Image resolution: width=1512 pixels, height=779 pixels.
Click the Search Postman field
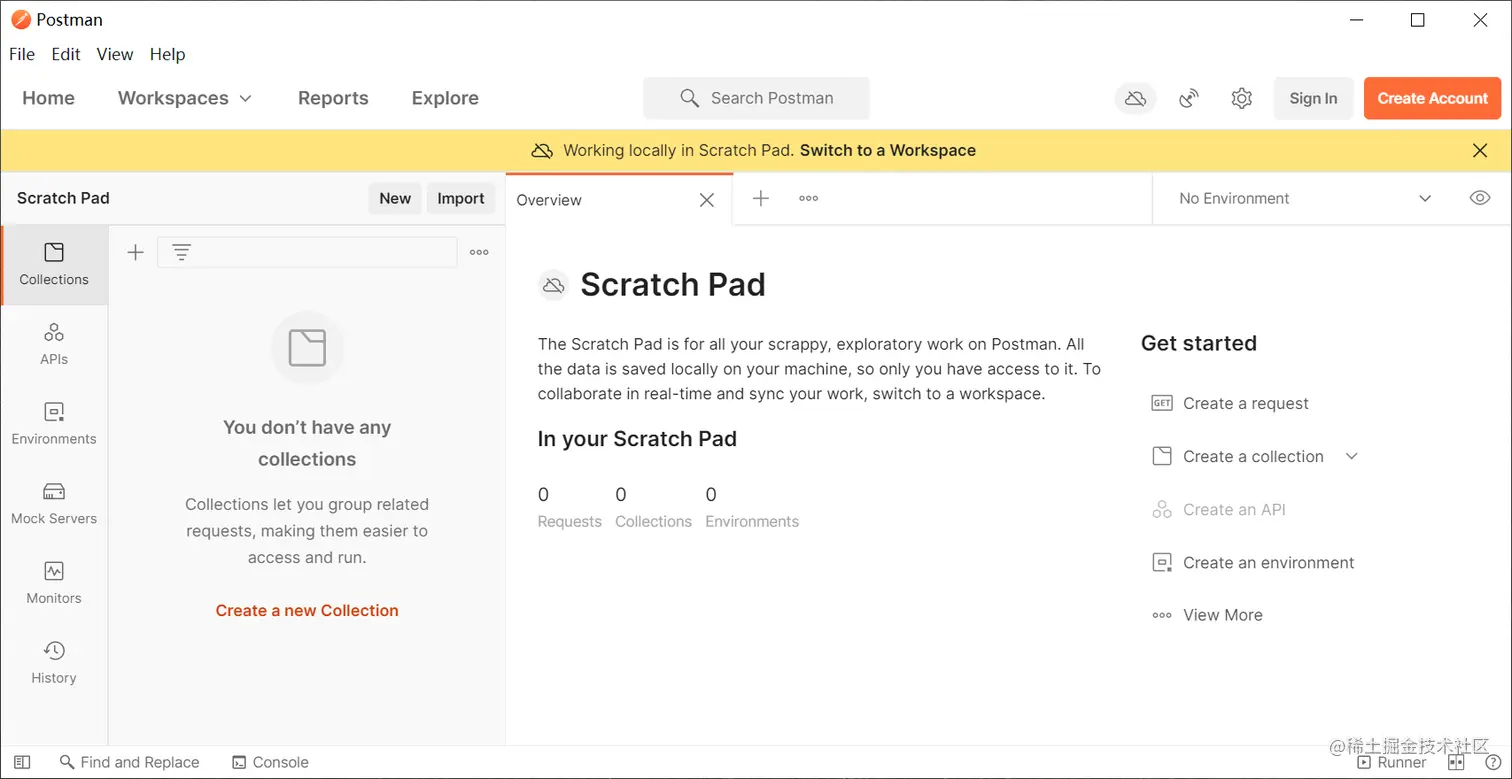756,98
